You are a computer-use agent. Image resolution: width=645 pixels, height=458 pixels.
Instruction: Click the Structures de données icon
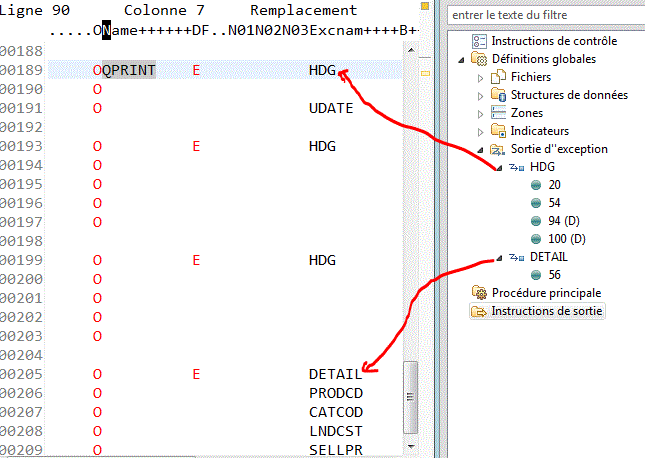pyautogui.click(x=498, y=95)
